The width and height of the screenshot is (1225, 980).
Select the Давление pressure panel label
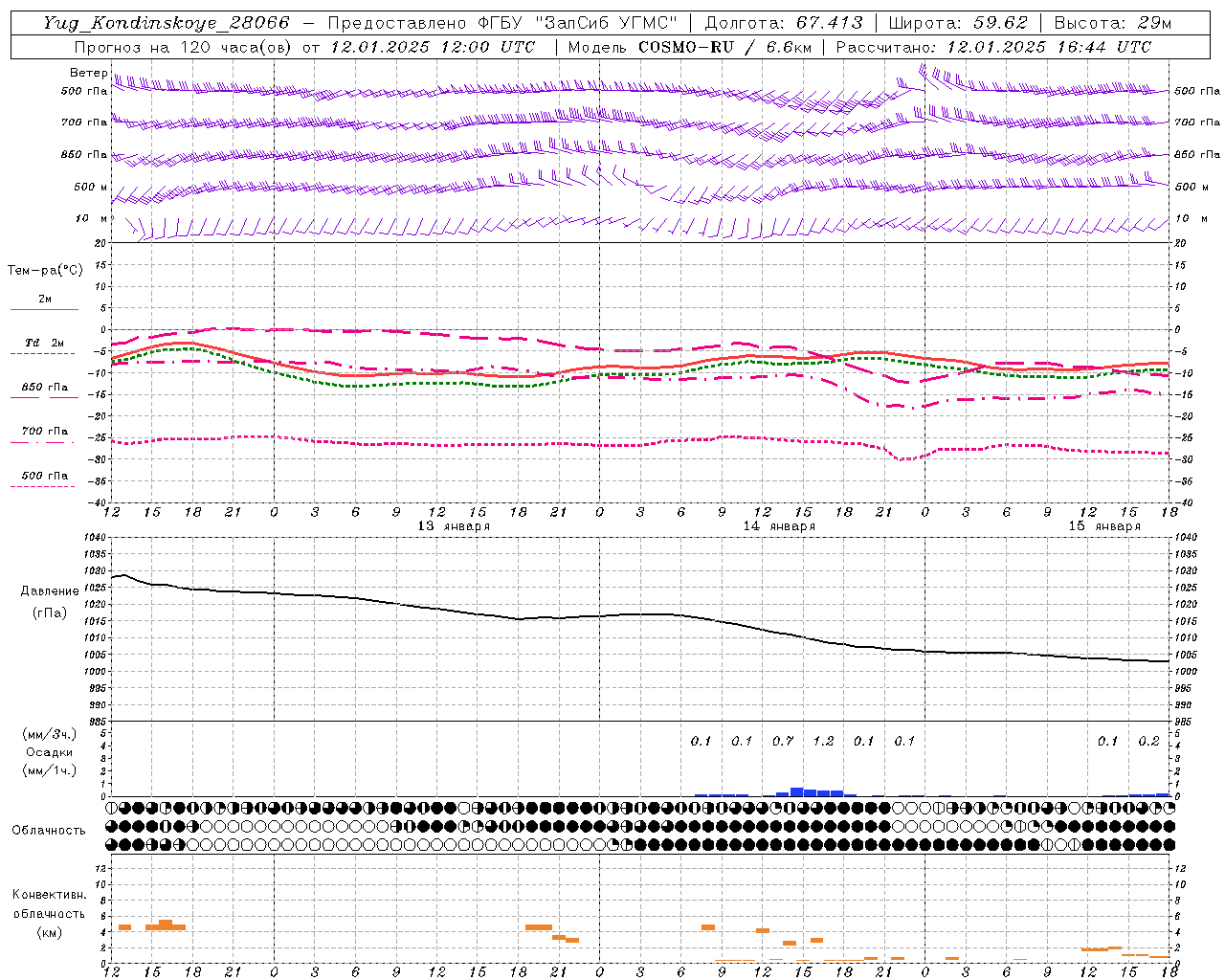point(50,591)
